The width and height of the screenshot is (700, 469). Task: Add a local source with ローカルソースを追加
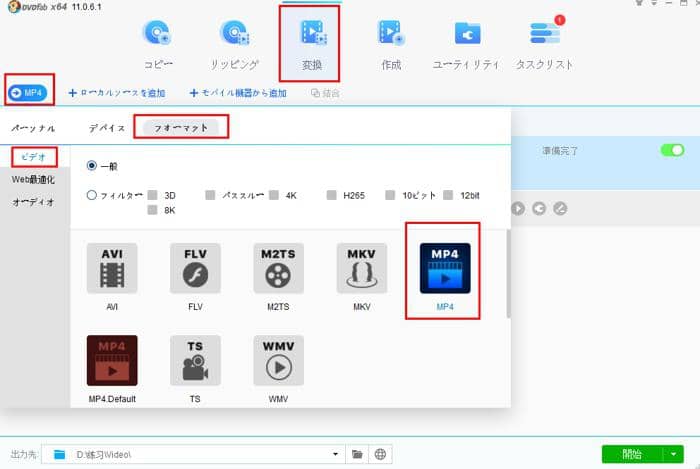(x=117, y=93)
